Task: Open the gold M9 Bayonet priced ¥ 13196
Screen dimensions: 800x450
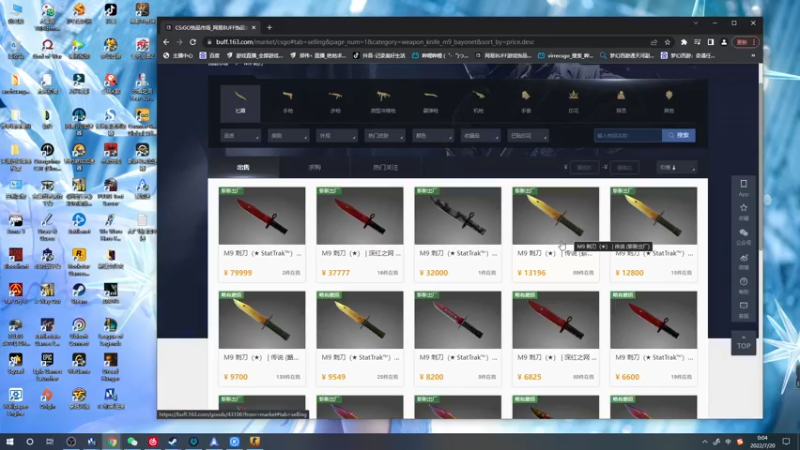Action: pos(556,234)
